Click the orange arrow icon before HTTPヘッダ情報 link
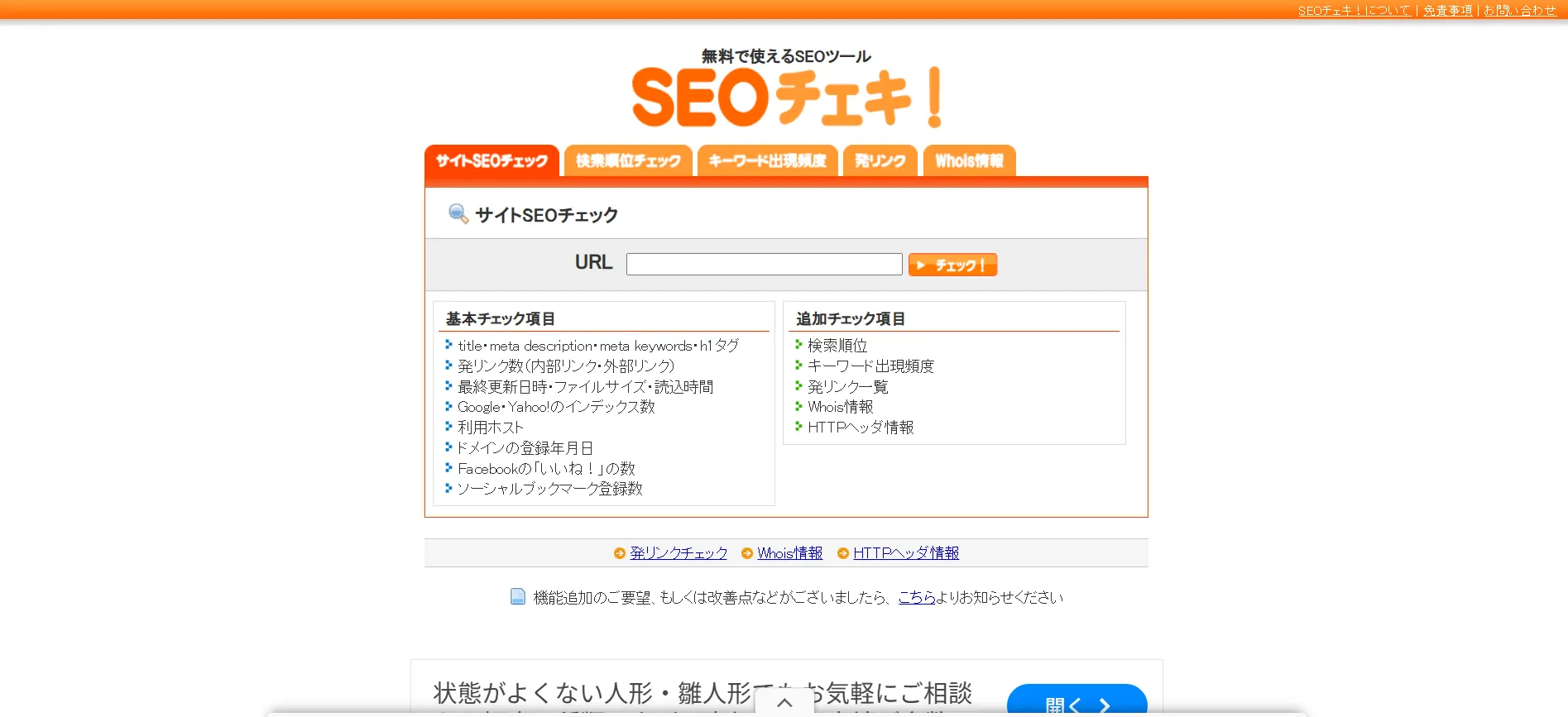The image size is (1568, 717). point(842,553)
